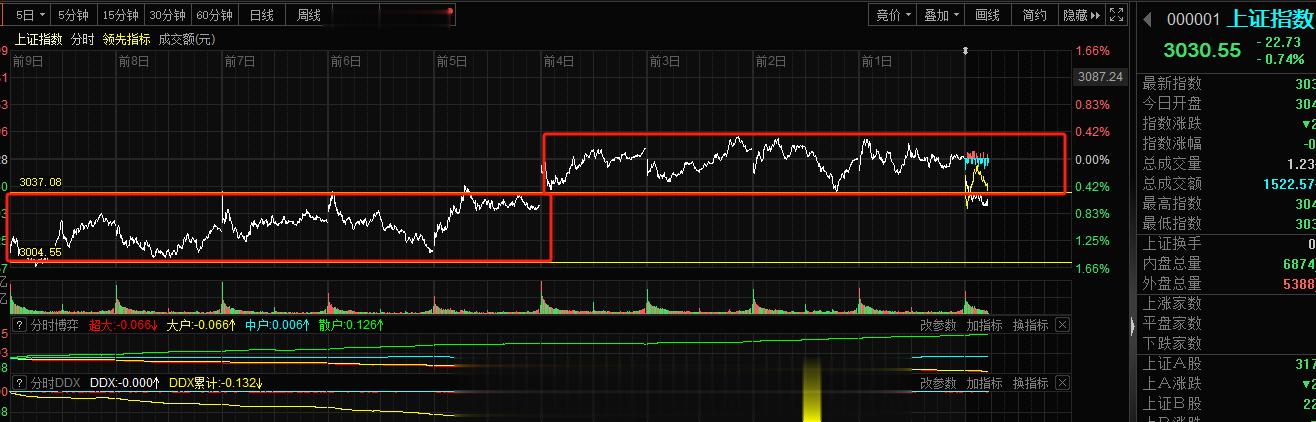Click the 外盘总量 row label
Image resolution: width=1316 pixels, height=422 pixels.
click(1172, 283)
